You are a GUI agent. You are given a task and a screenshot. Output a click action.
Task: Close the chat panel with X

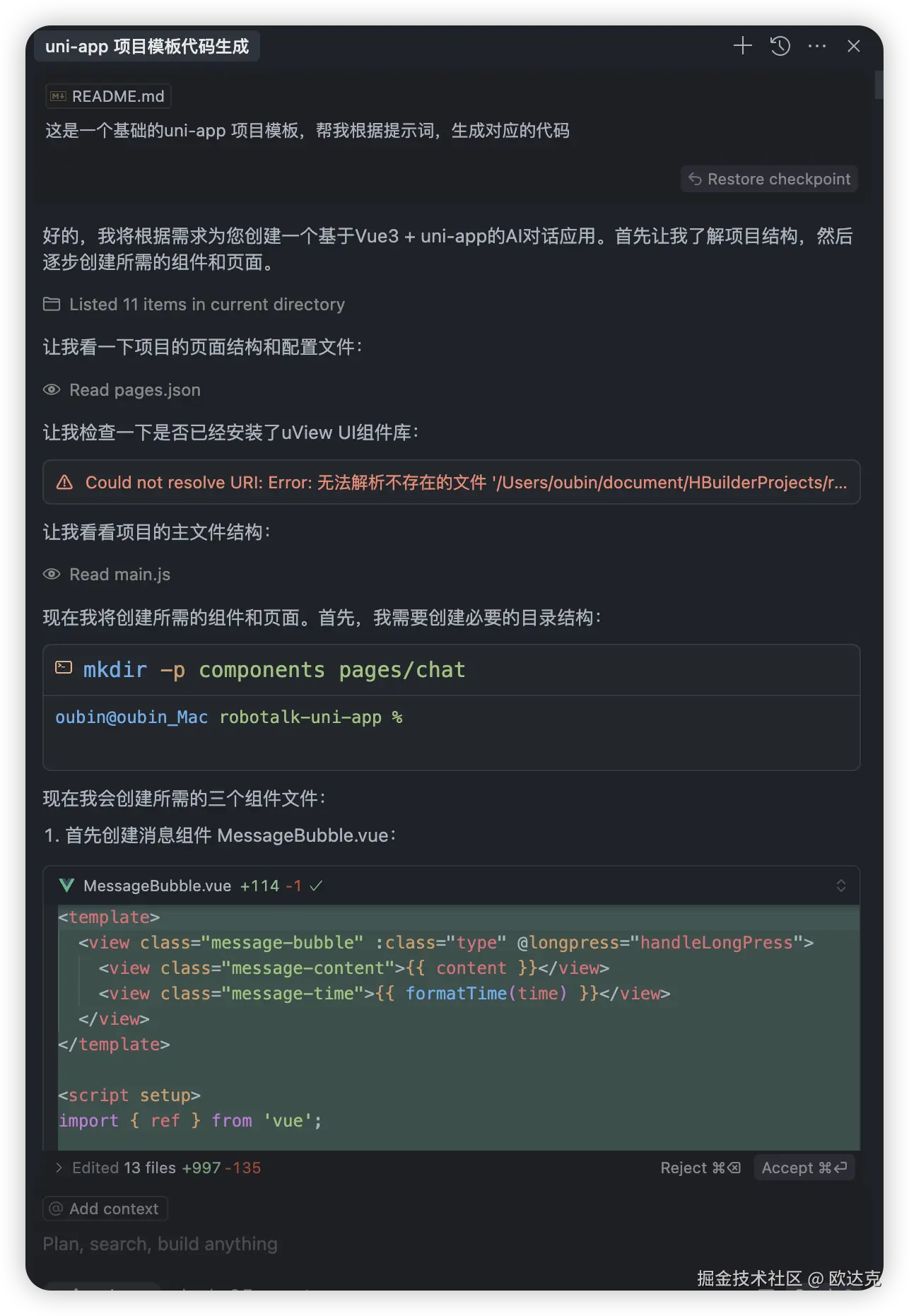tap(854, 47)
